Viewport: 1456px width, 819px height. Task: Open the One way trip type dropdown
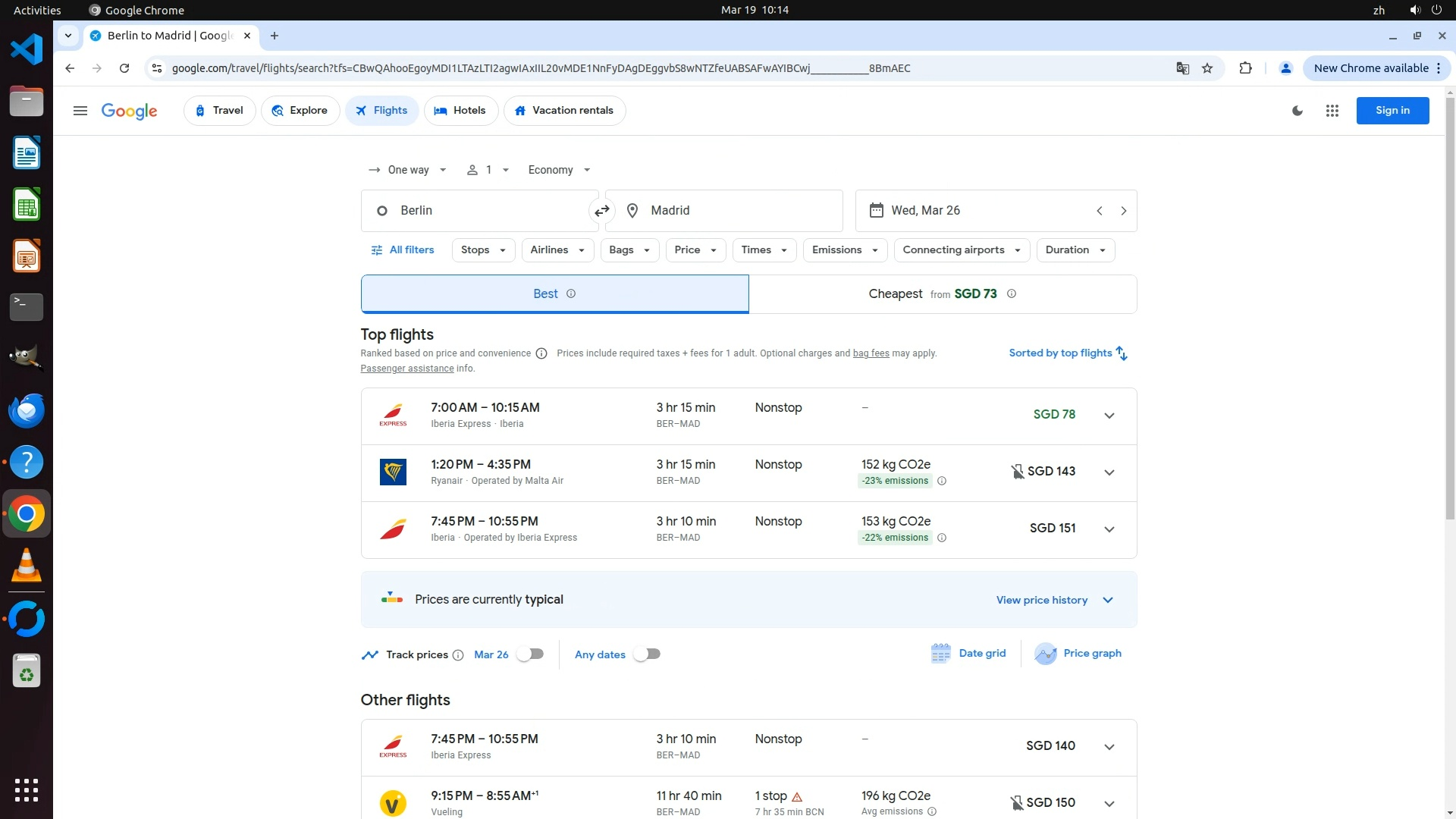[x=407, y=170]
